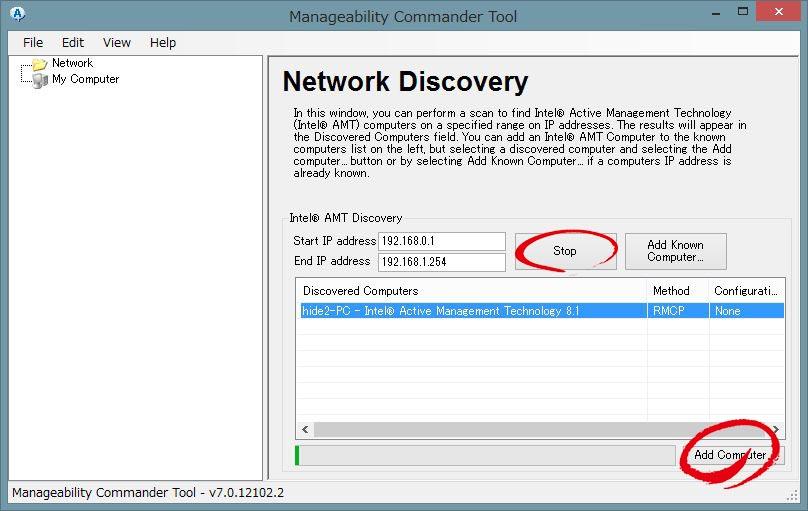Screen dimensions: 808x511
Task: Click the application icon in title bar
Action: (18, 14)
